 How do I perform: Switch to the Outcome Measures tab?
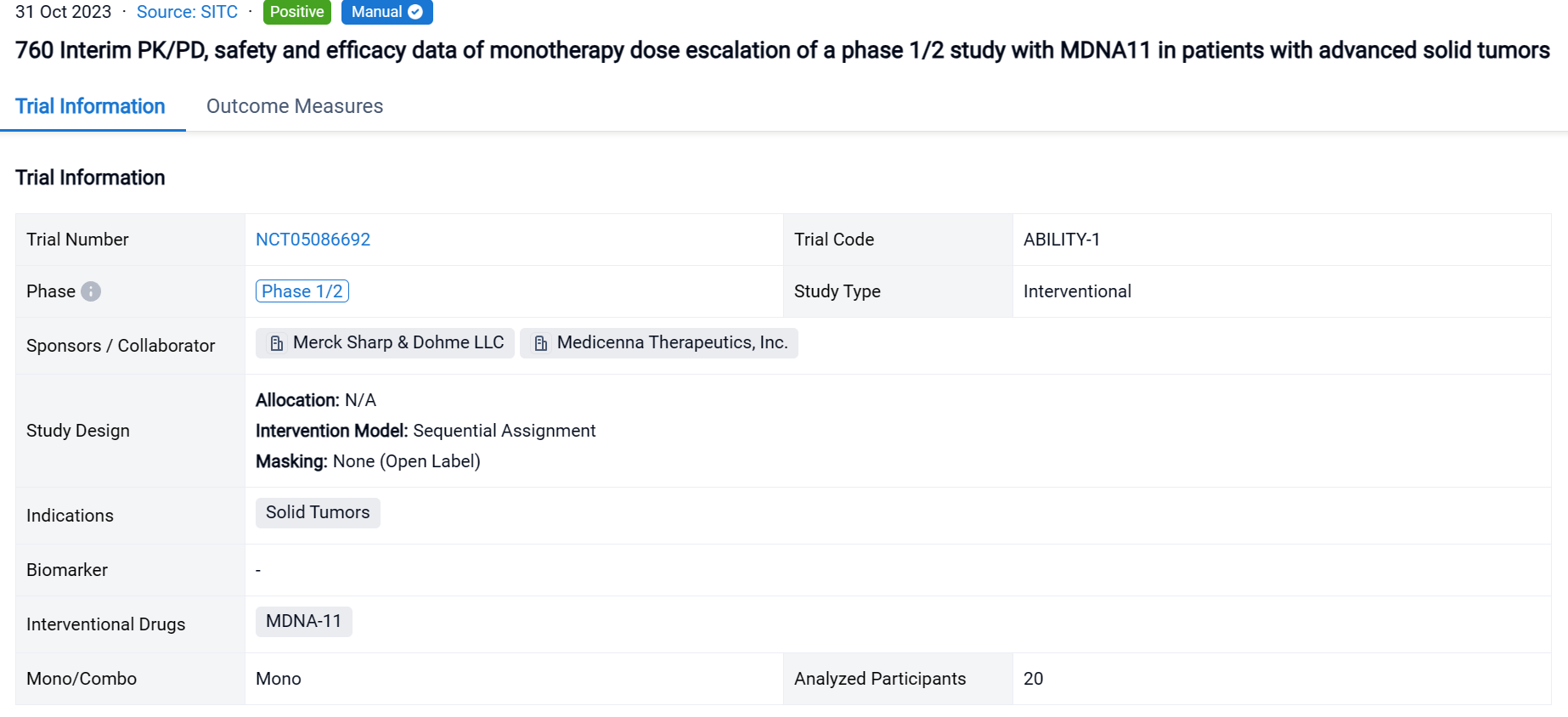click(x=295, y=106)
